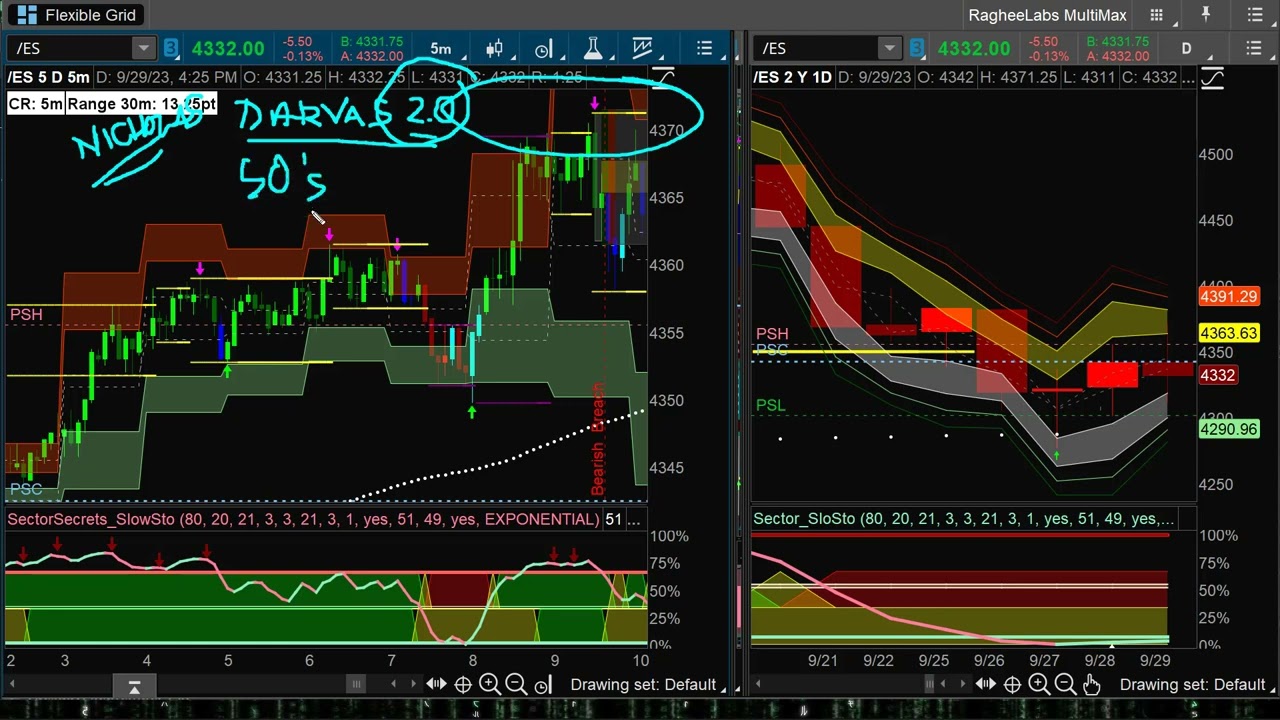Image resolution: width=1280 pixels, height=720 pixels.
Task: Click the right chart 4332.00 last price
Action: click(x=974, y=49)
